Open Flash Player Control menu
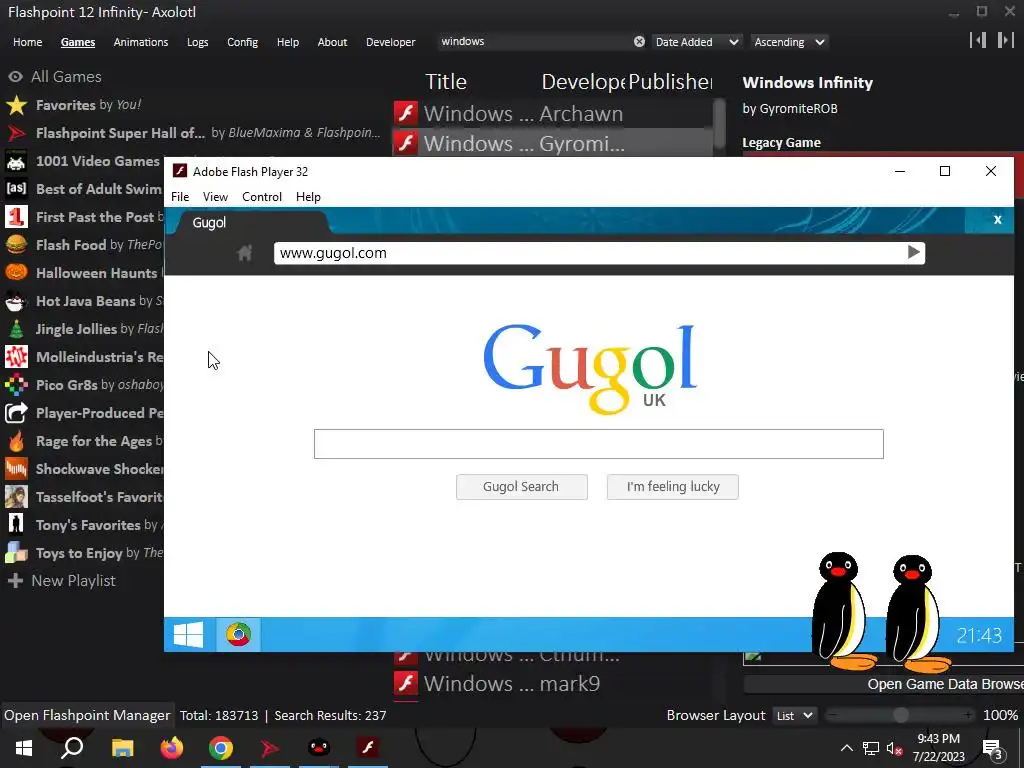This screenshot has height=768, width=1024. click(x=262, y=197)
